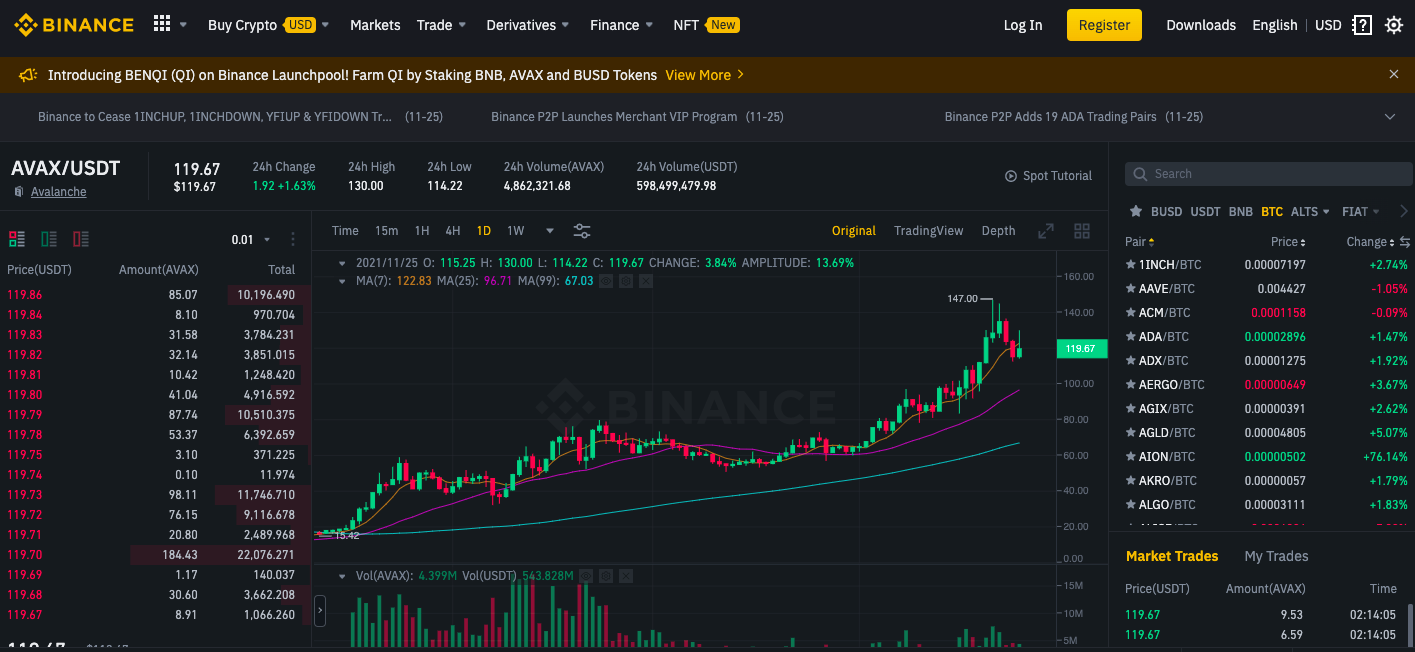Open the ALTS markets dropdown

click(1310, 212)
